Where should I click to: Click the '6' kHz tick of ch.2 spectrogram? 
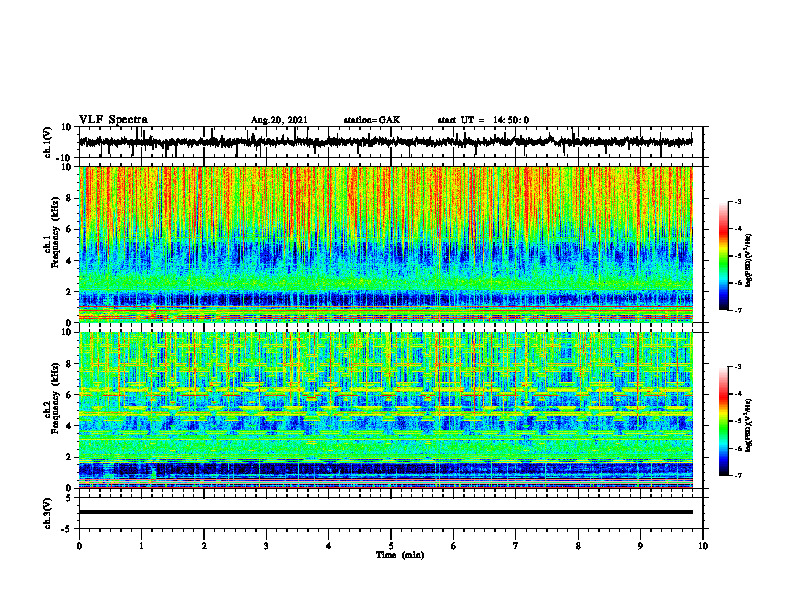coord(70,395)
